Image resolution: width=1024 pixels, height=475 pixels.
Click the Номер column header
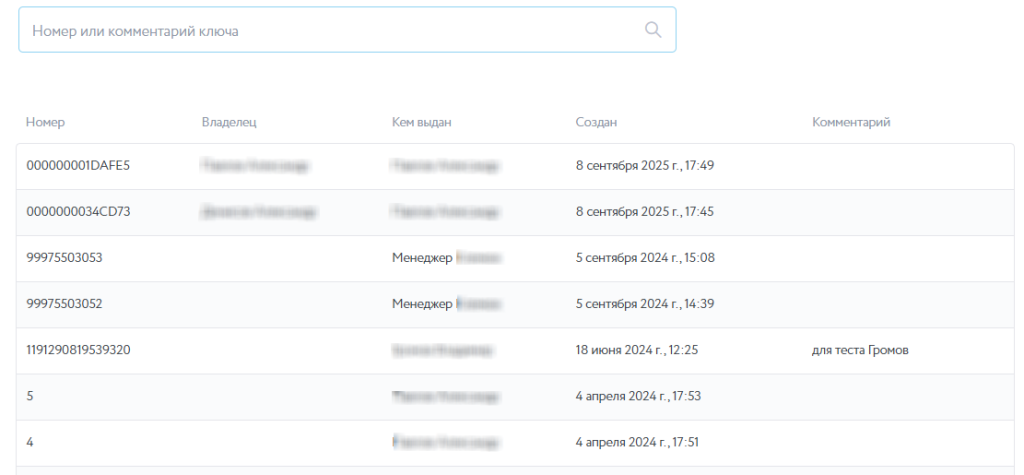(x=45, y=123)
